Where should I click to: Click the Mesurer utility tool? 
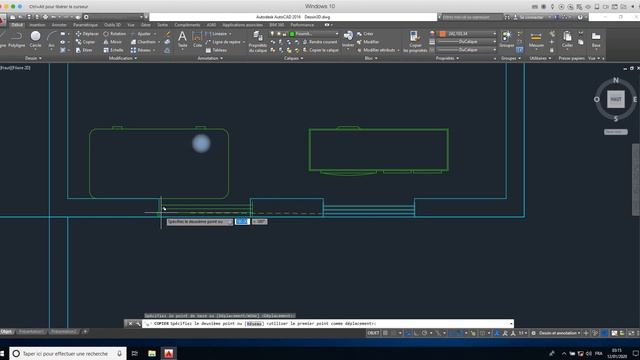536,40
